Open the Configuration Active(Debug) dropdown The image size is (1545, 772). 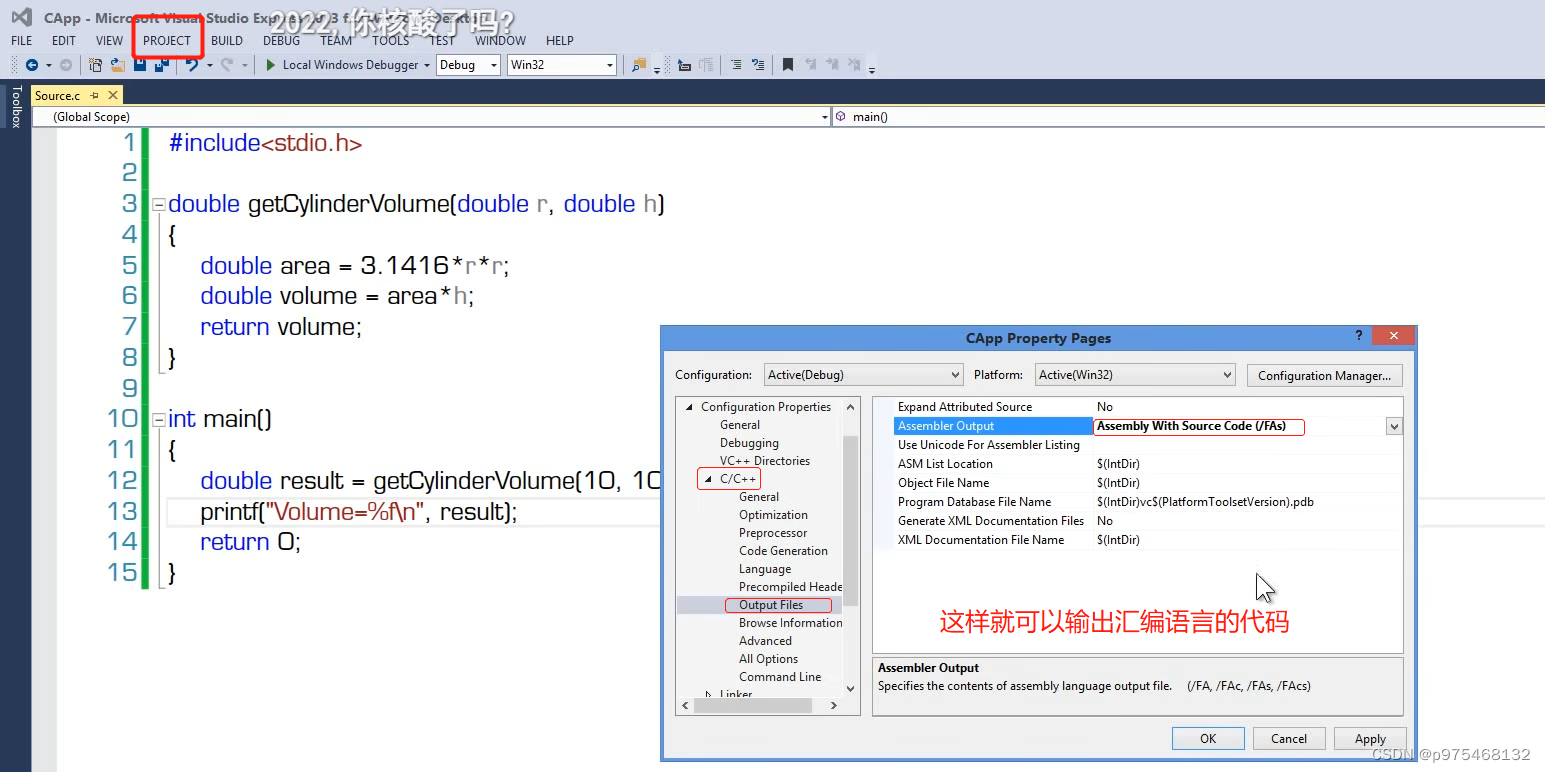864,375
